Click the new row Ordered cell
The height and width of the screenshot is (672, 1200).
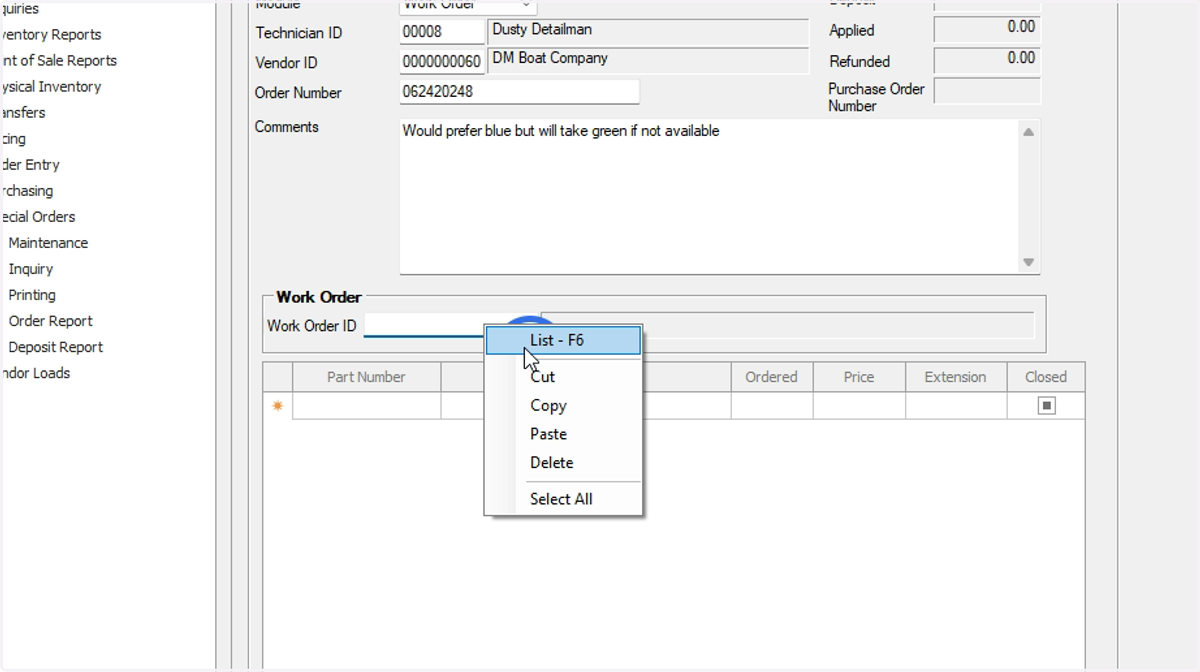click(771, 405)
